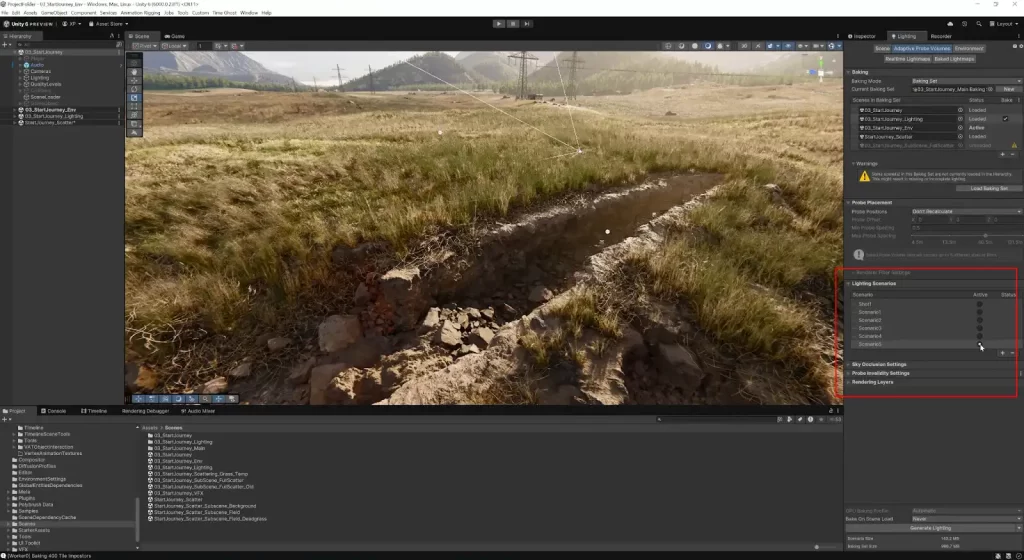Toggle Bake checkbox for 03_StartJourney_Lighting
Viewport: 1024px width, 560px height.
1005,119
